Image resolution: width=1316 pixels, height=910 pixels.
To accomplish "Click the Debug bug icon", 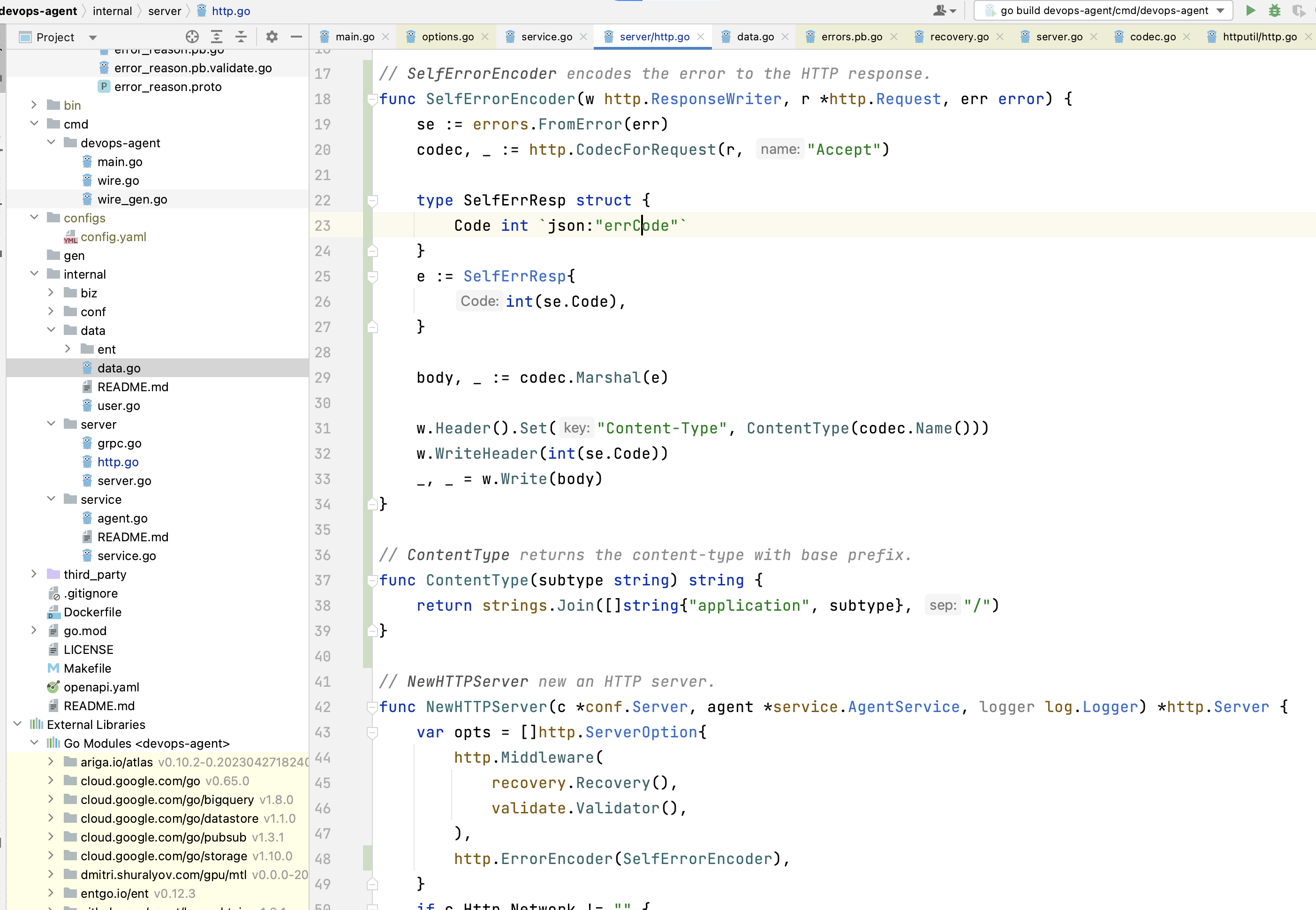I will [x=1274, y=10].
